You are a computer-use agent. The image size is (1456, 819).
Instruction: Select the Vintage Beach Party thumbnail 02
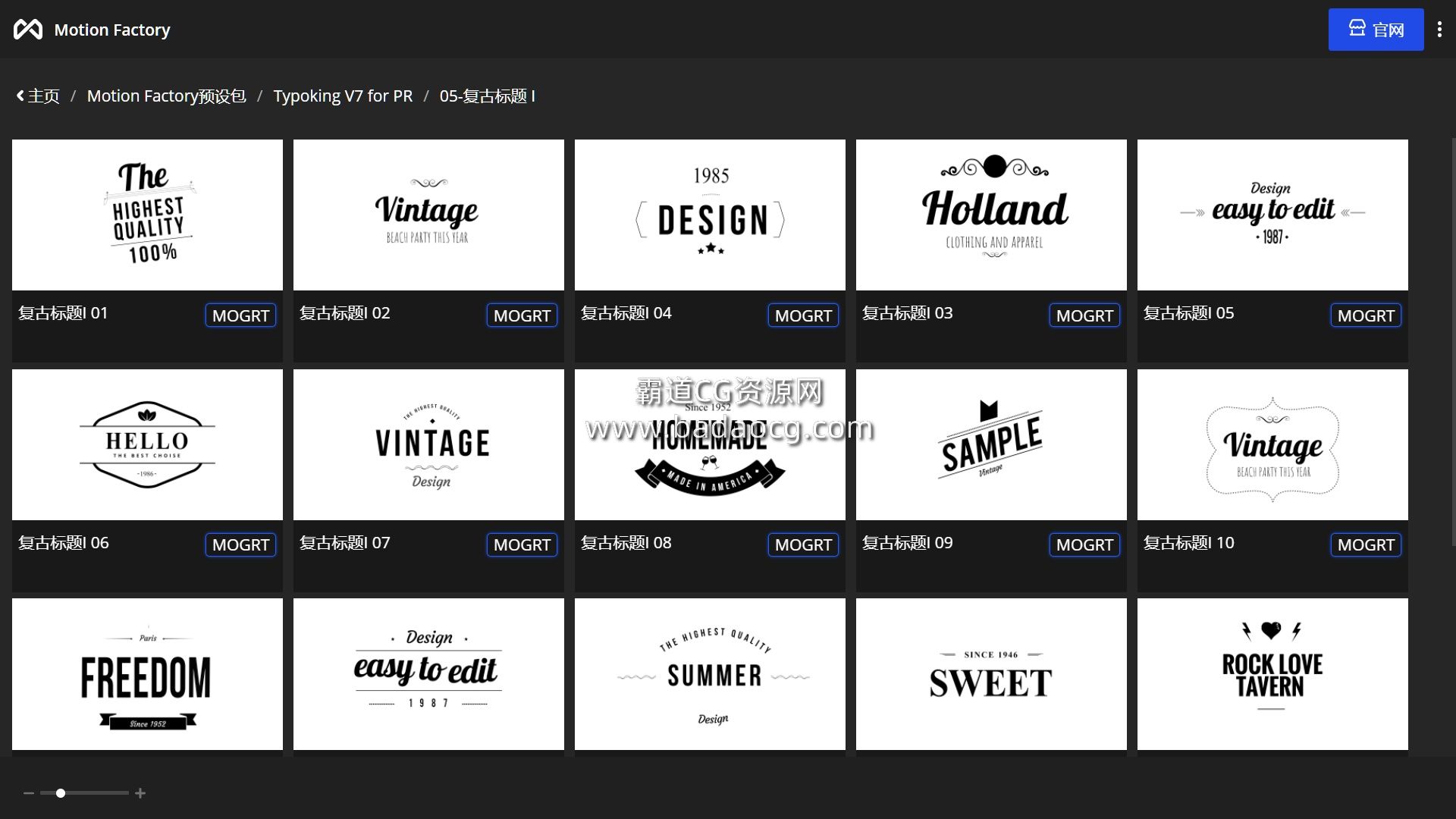428,215
